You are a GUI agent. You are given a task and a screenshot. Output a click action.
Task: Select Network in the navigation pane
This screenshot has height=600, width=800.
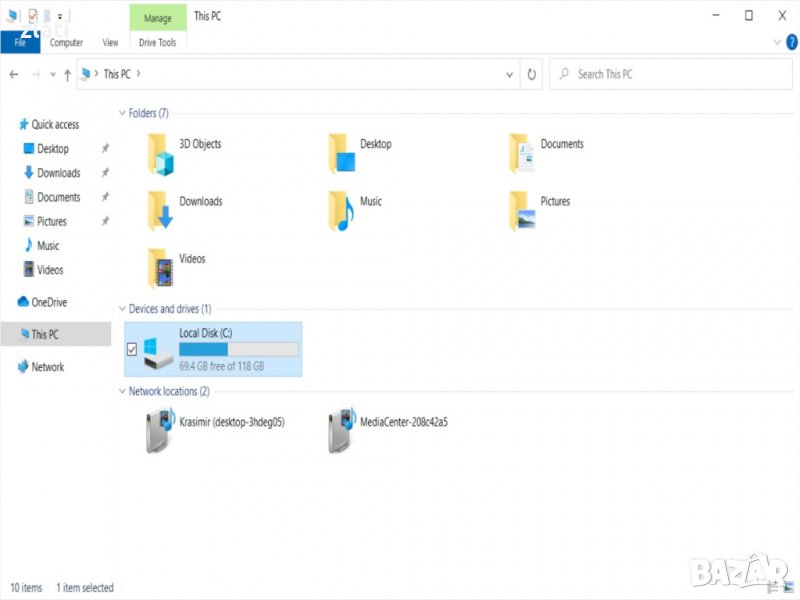click(47, 367)
